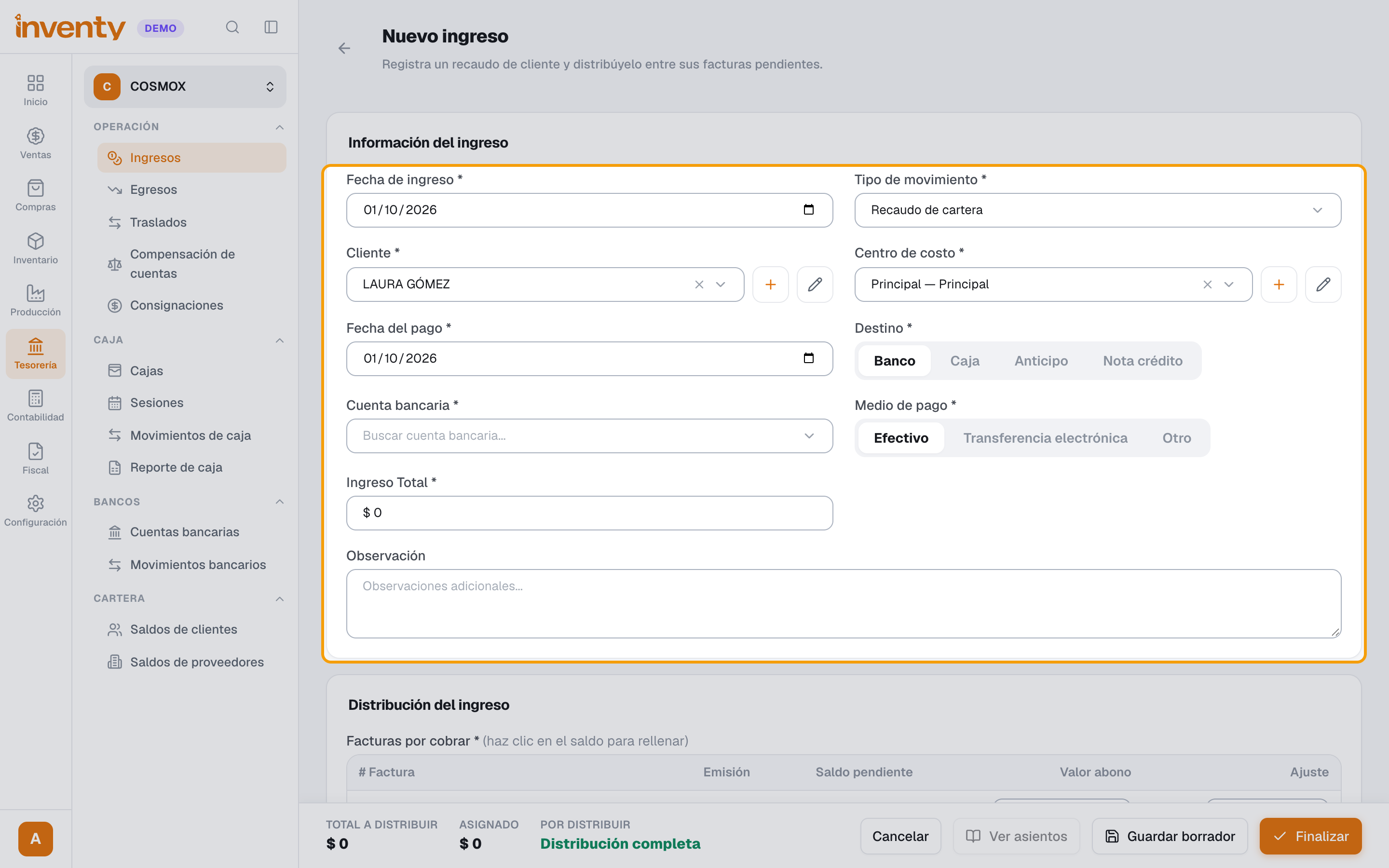Click the Observación text area

(844, 603)
